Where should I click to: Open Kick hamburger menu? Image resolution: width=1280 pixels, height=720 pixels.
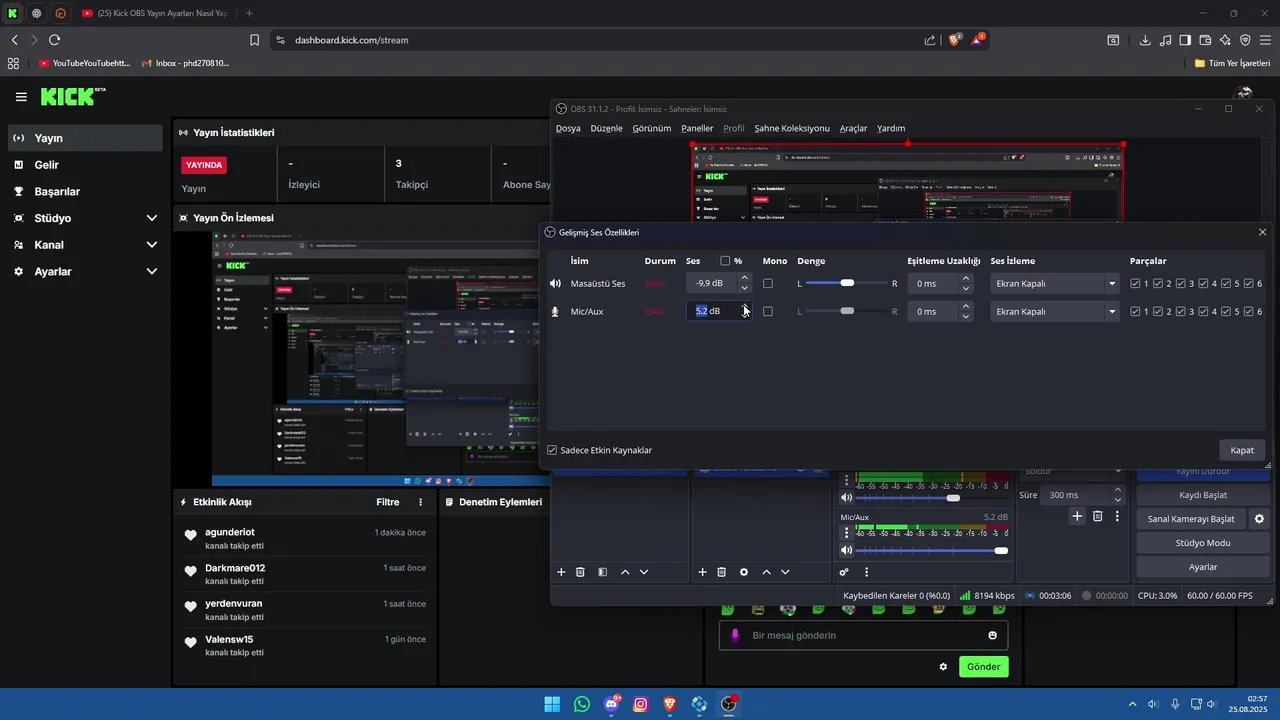21,97
